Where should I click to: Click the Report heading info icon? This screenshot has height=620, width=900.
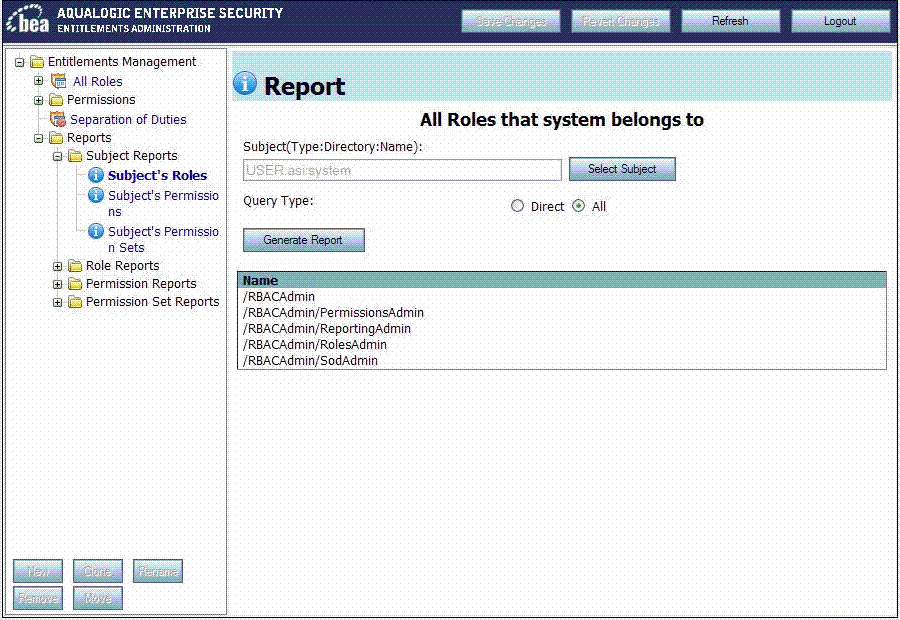coord(245,84)
